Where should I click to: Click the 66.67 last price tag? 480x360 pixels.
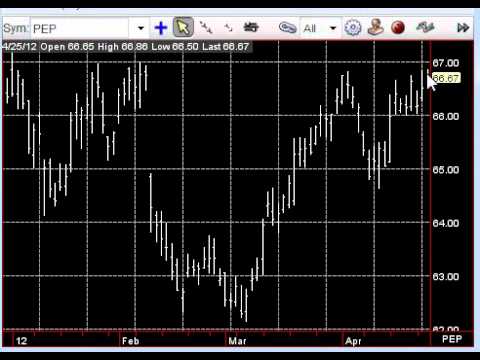coord(446,78)
